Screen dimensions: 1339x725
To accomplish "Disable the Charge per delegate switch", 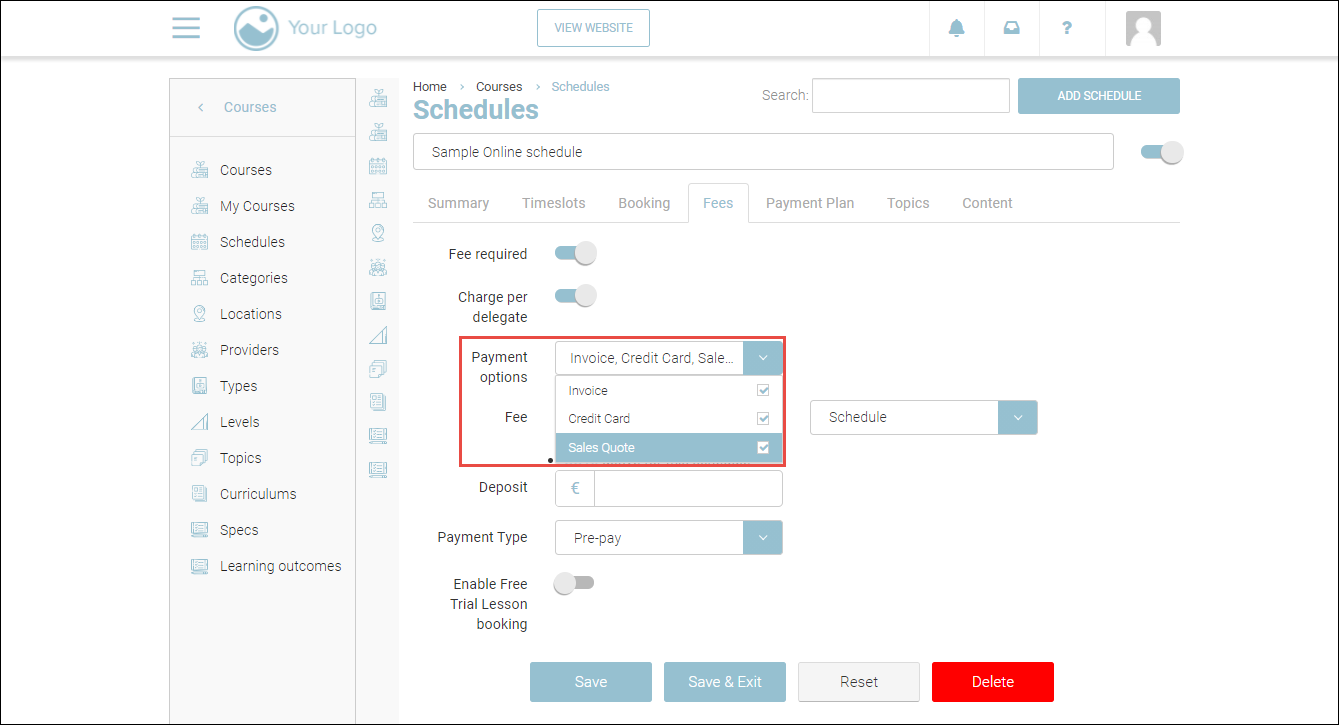I will 575,296.
